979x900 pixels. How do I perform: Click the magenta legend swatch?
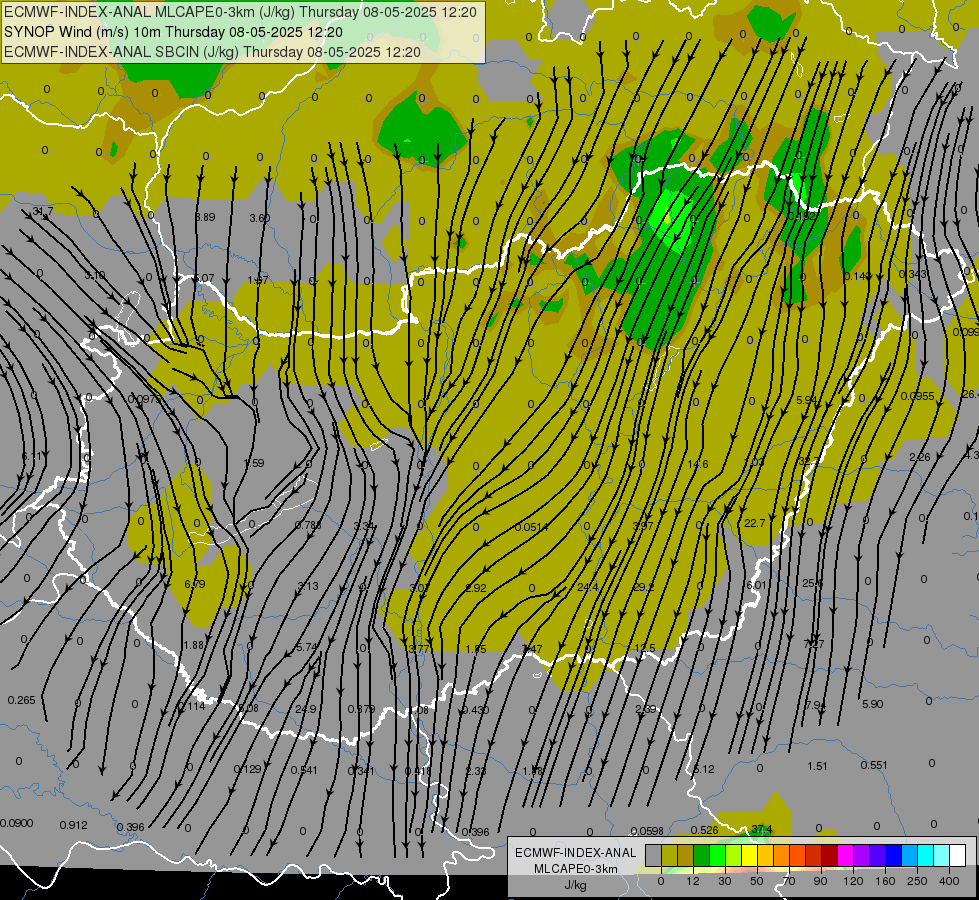click(845, 855)
